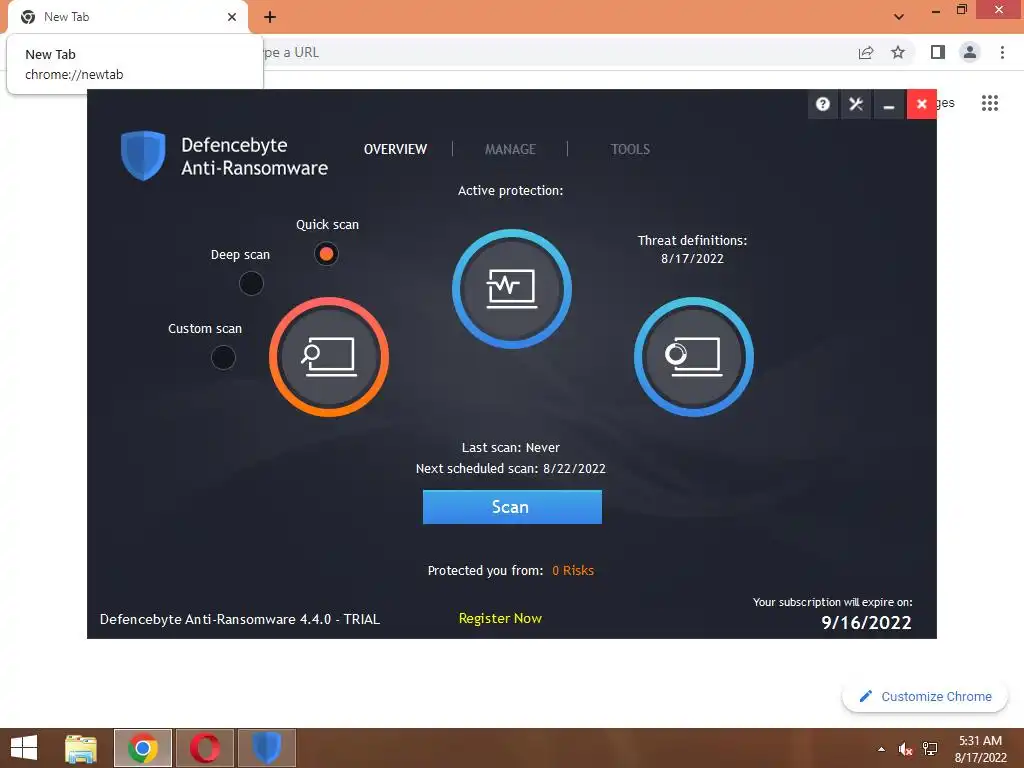
Task: Click the Threat definitions update icon
Action: 694,357
